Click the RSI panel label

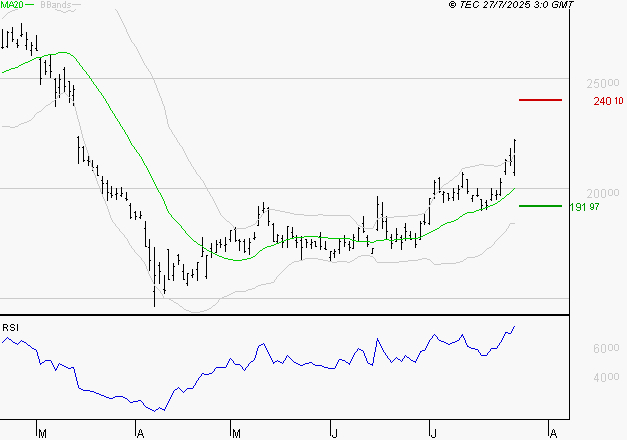point(10,328)
